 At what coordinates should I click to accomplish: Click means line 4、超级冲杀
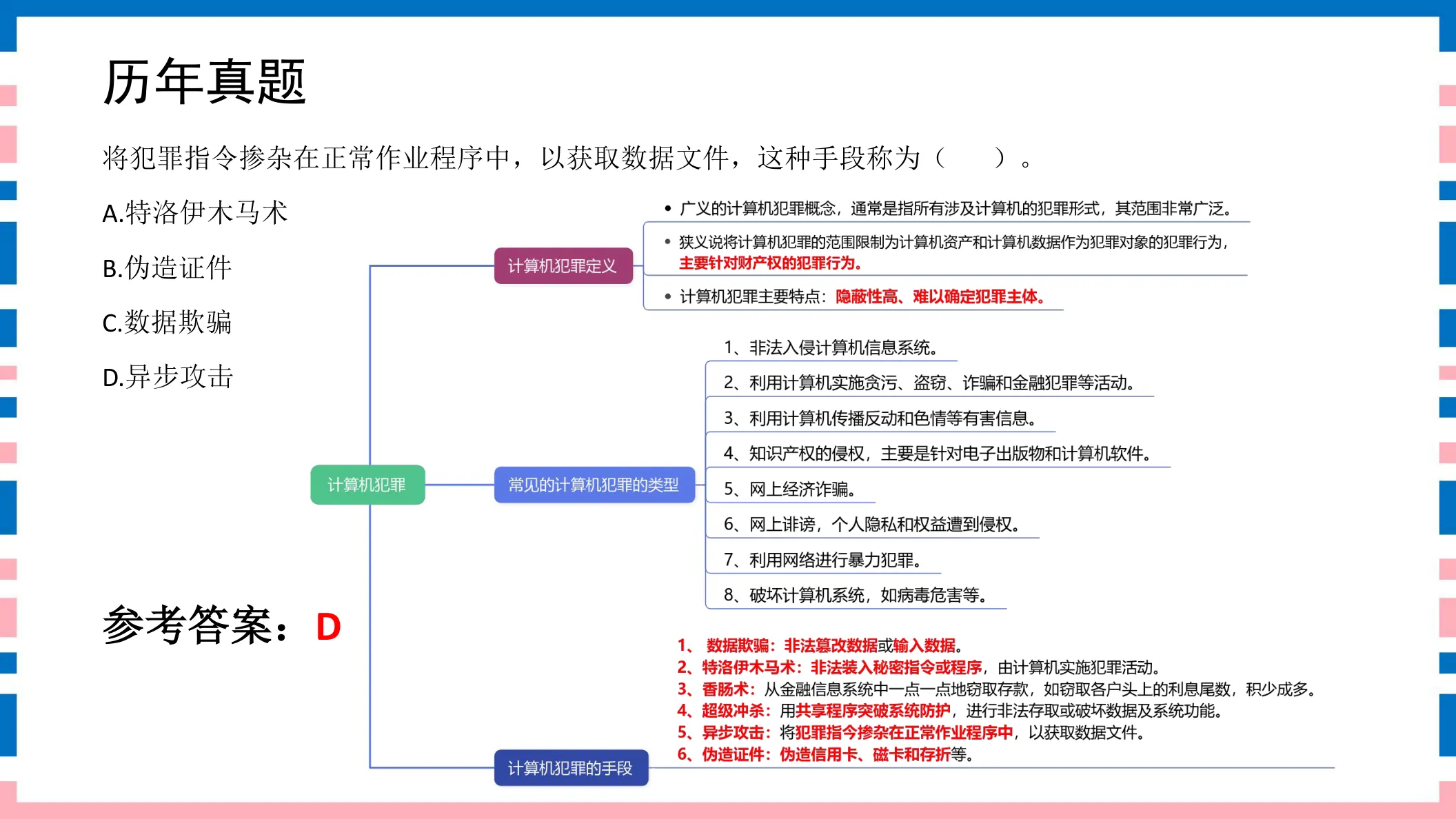(x=950, y=710)
